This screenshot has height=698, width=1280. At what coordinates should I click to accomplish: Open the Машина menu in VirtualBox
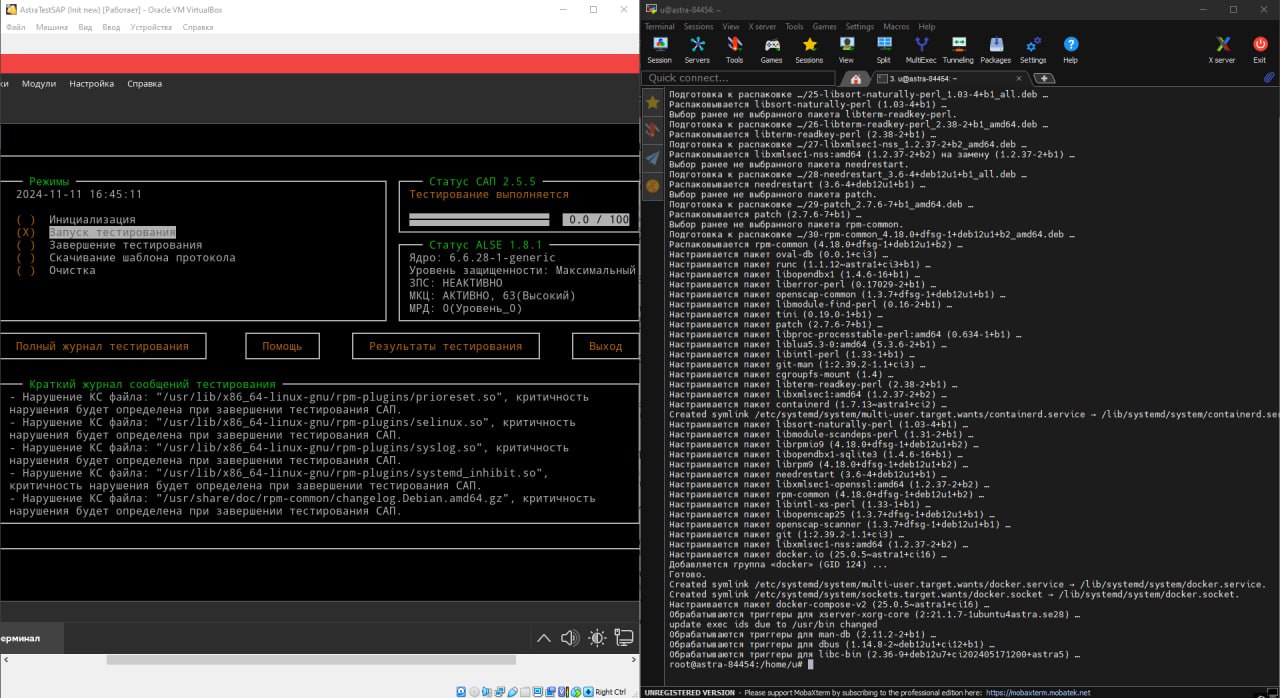pyautogui.click(x=52, y=27)
